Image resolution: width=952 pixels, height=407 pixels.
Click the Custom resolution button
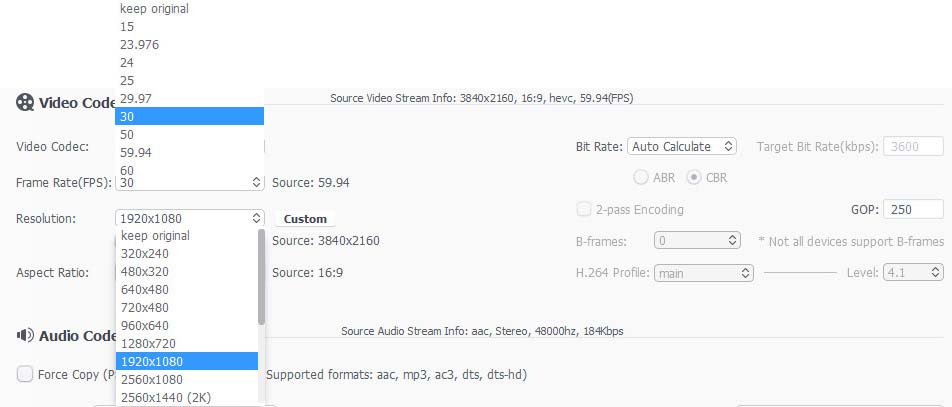(305, 219)
